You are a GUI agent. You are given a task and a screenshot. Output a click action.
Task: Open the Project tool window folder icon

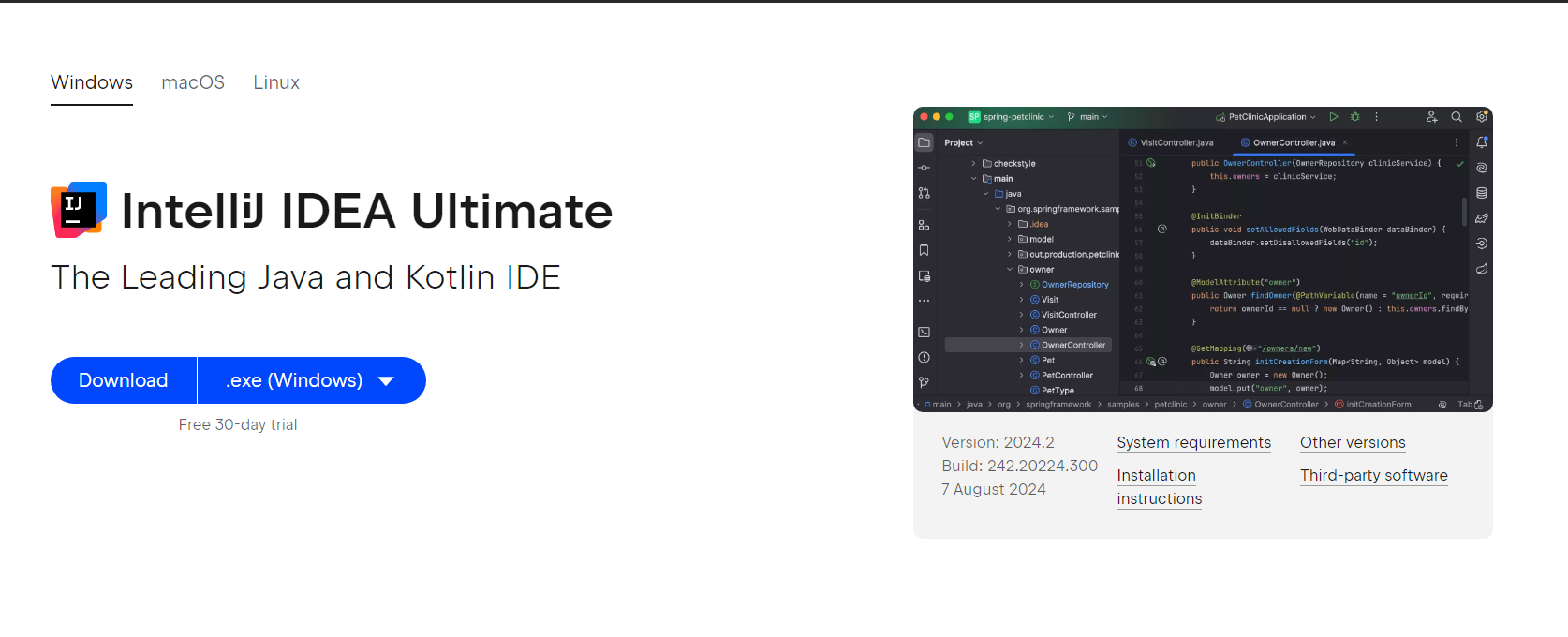925,142
